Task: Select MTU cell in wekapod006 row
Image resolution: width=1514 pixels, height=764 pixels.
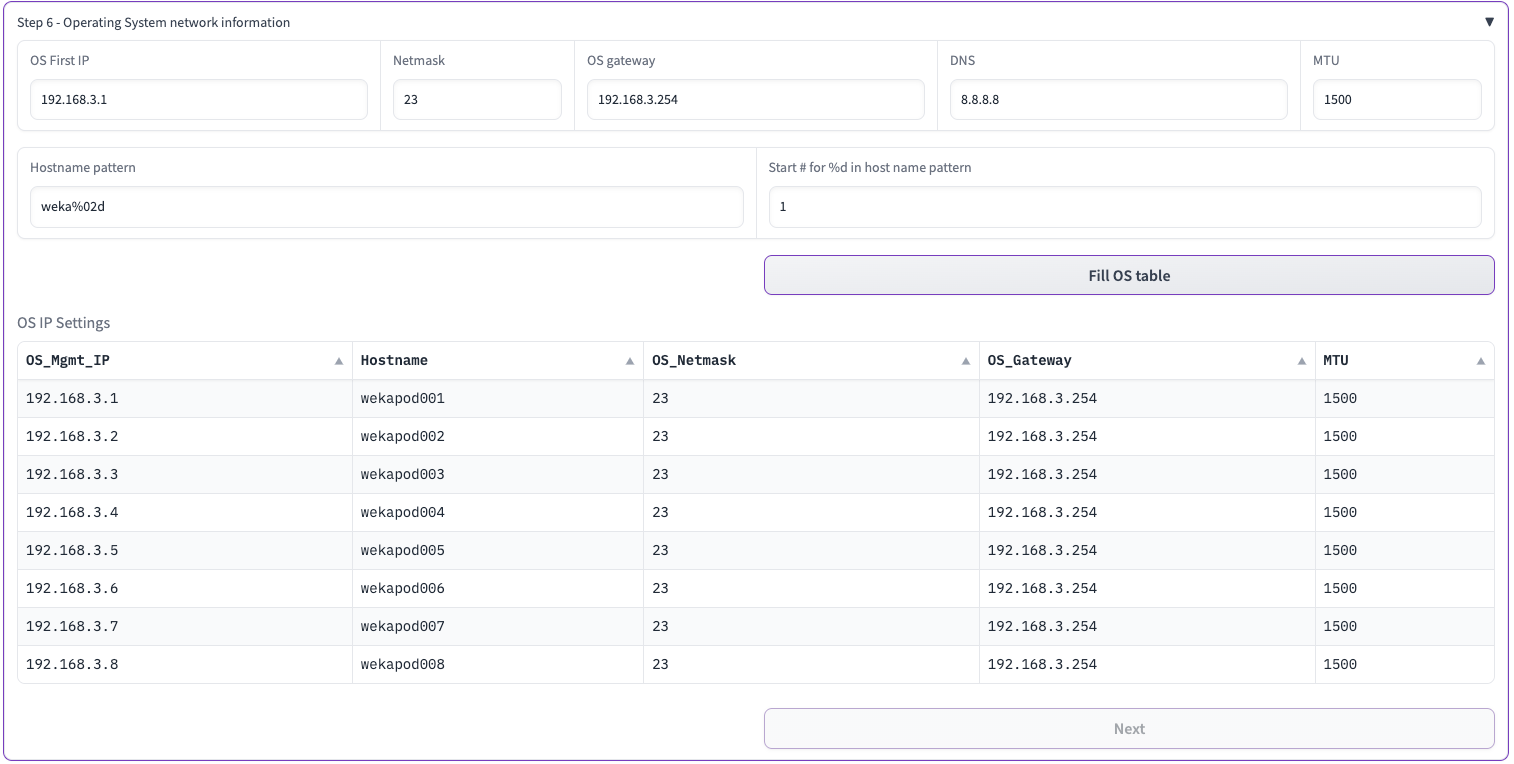Action: [1340, 589]
